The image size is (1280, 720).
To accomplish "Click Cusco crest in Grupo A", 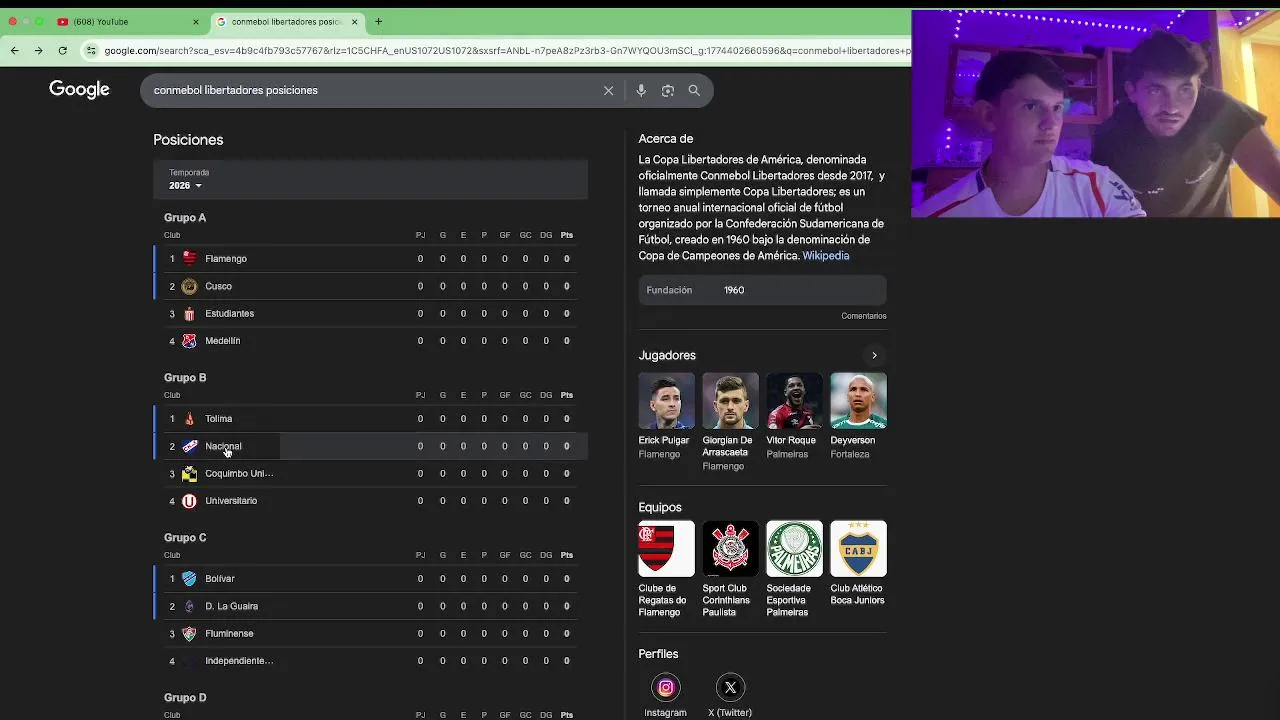I will click(x=189, y=286).
